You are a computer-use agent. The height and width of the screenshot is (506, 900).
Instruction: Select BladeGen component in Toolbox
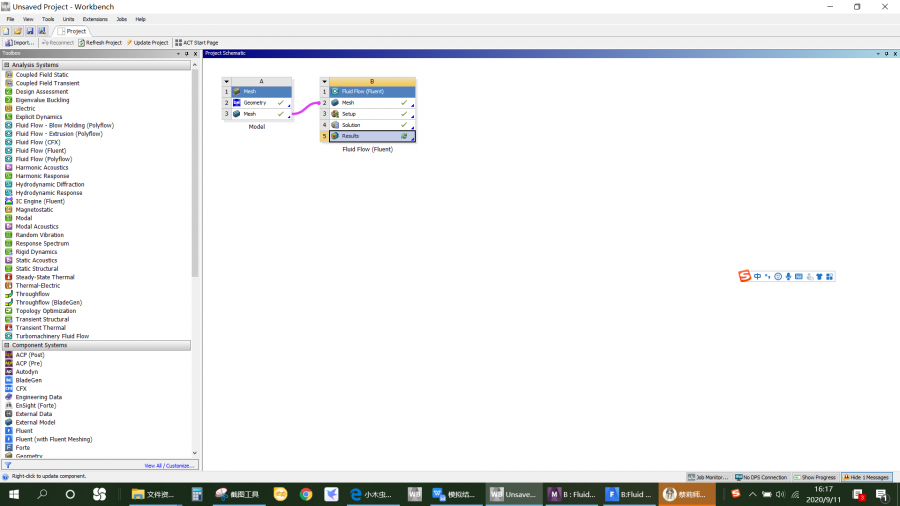pyautogui.click(x=29, y=380)
